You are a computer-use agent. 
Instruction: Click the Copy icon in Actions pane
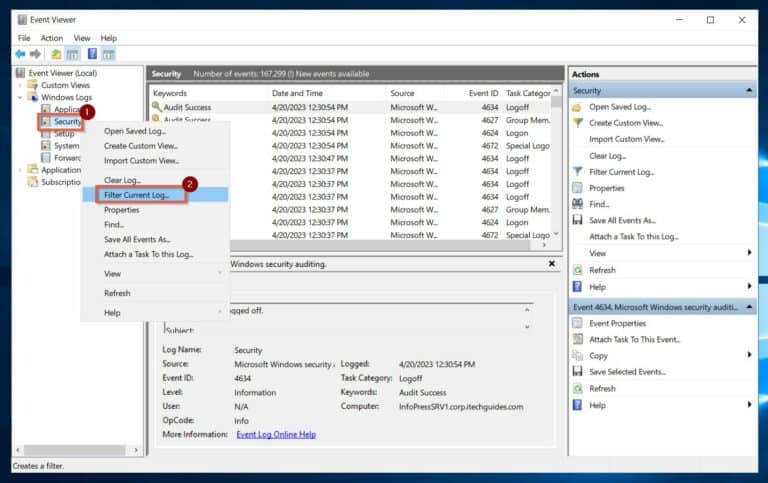(x=577, y=356)
